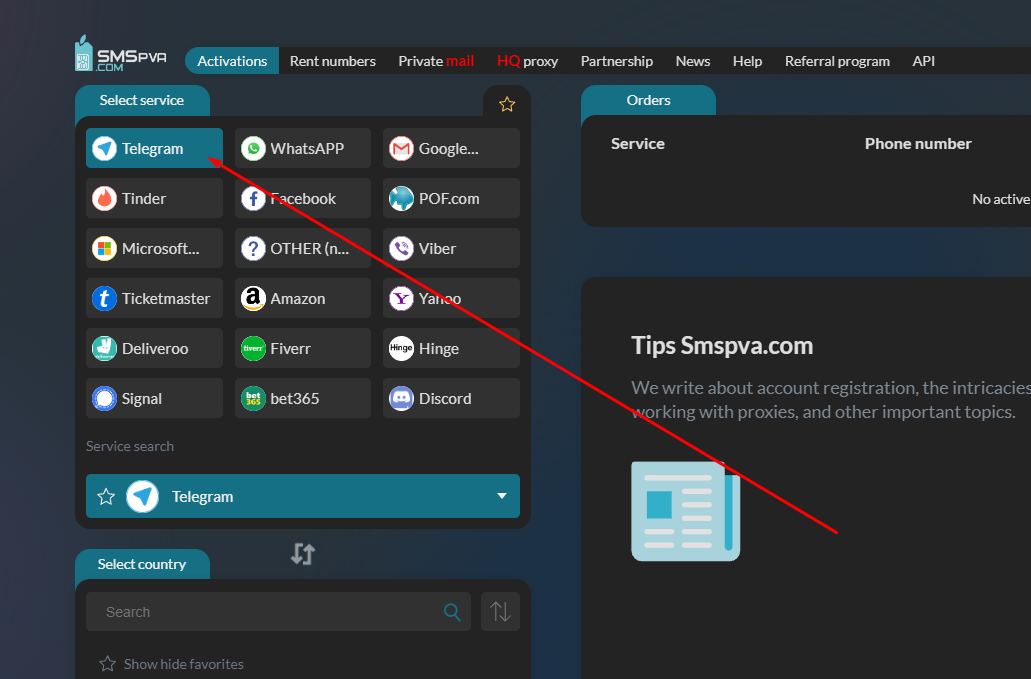Screen dimensions: 1031x679
Task: Click the Tips newspaper illustration
Action: [686, 511]
